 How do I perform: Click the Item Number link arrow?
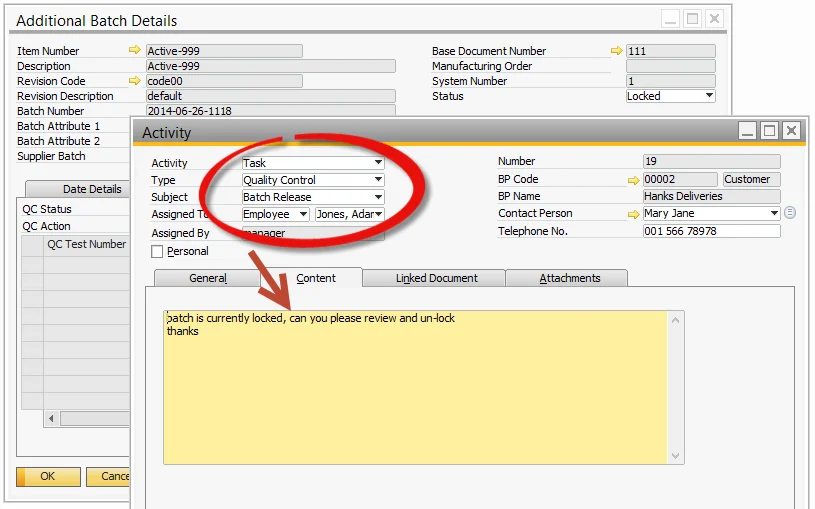pos(135,50)
